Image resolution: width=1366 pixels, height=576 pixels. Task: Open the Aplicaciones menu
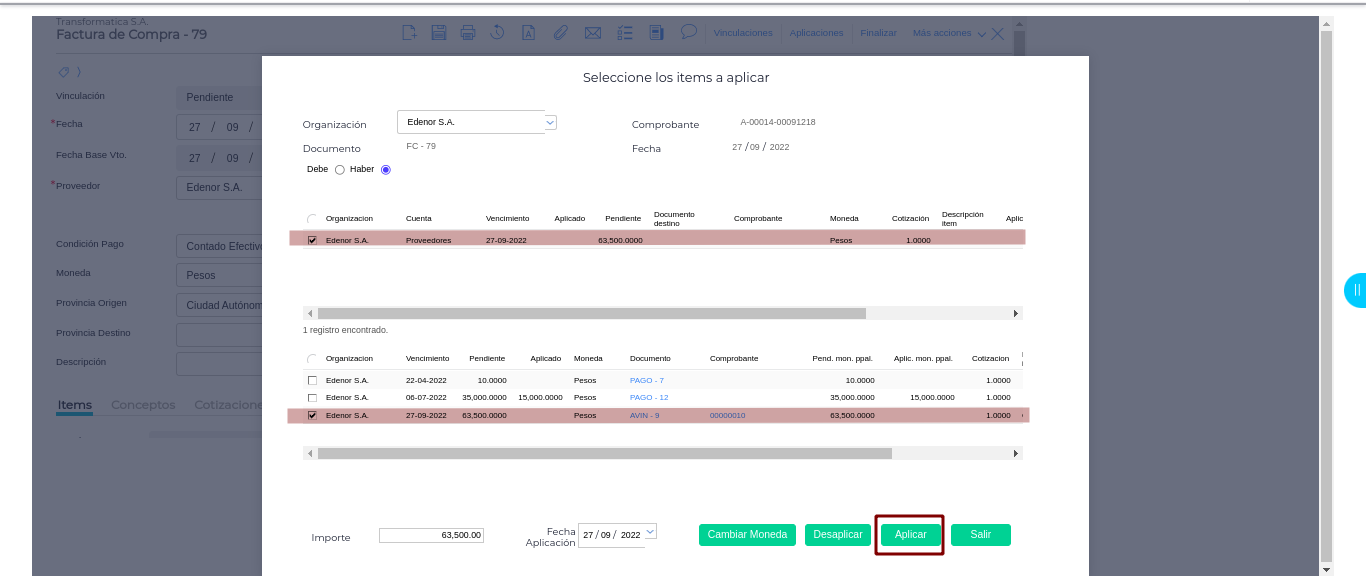[x=816, y=33]
